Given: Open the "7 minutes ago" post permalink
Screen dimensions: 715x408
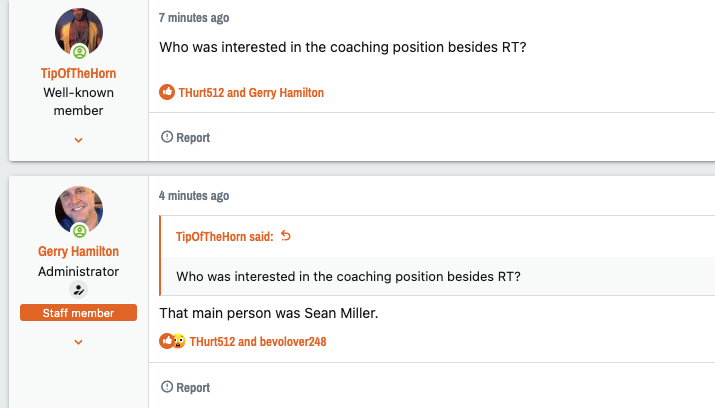Looking at the screenshot, I should point(194,18).
